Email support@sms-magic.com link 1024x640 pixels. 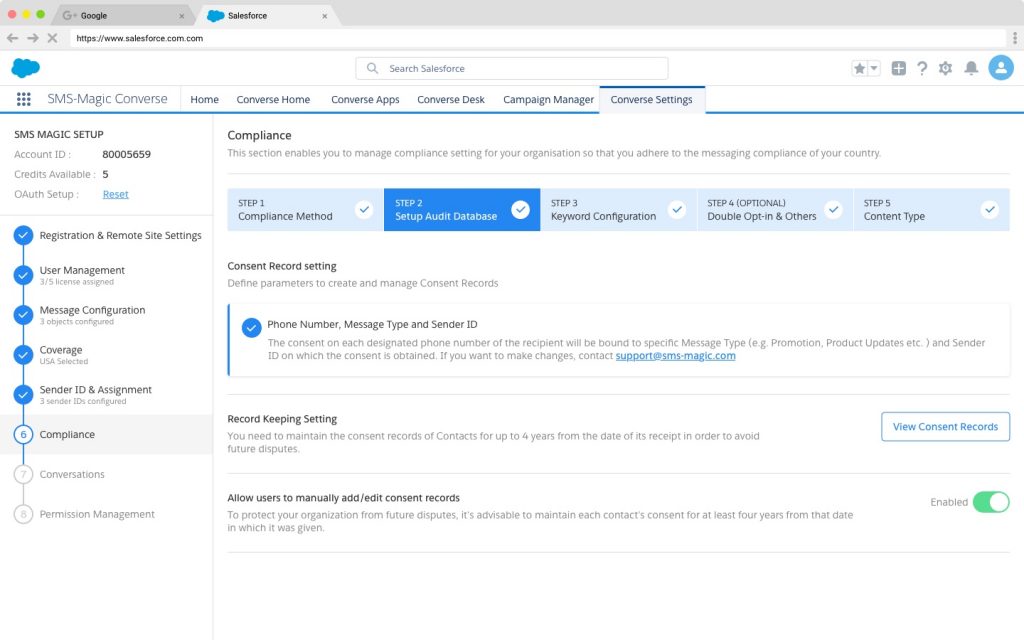tap(675, 356)
